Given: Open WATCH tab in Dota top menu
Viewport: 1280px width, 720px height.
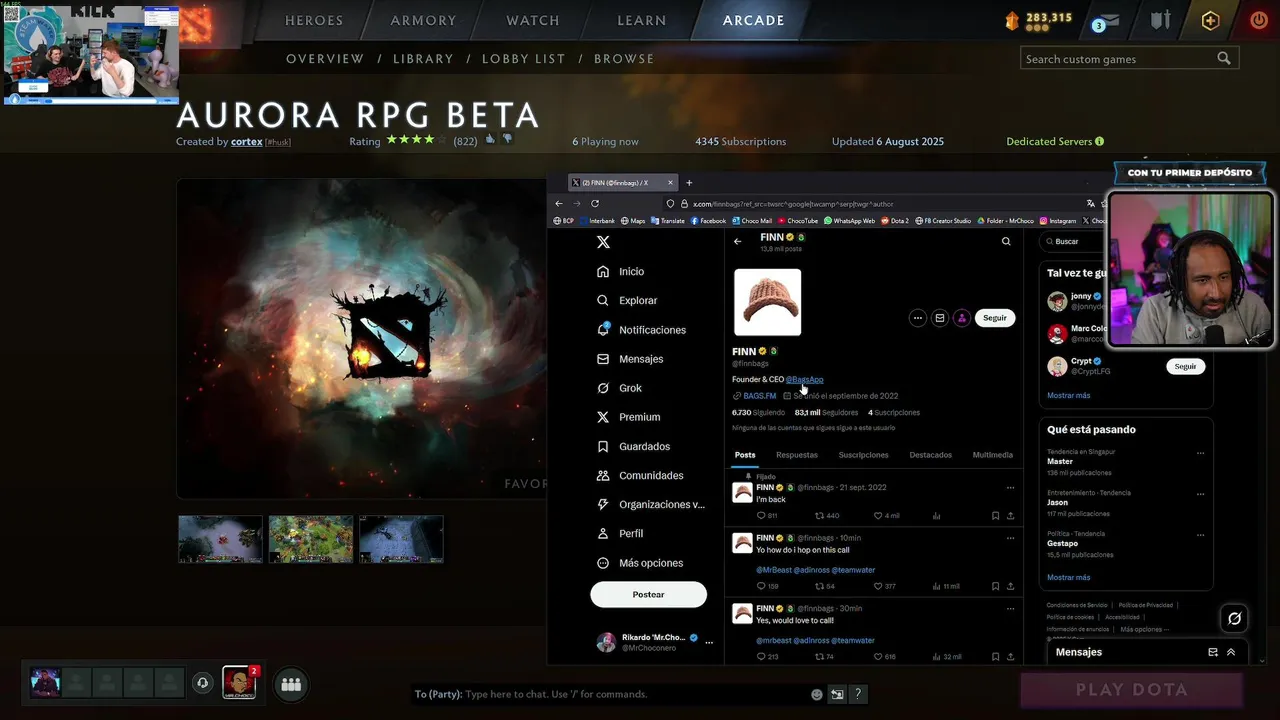Looking at the screenshot, I should 533,20.
